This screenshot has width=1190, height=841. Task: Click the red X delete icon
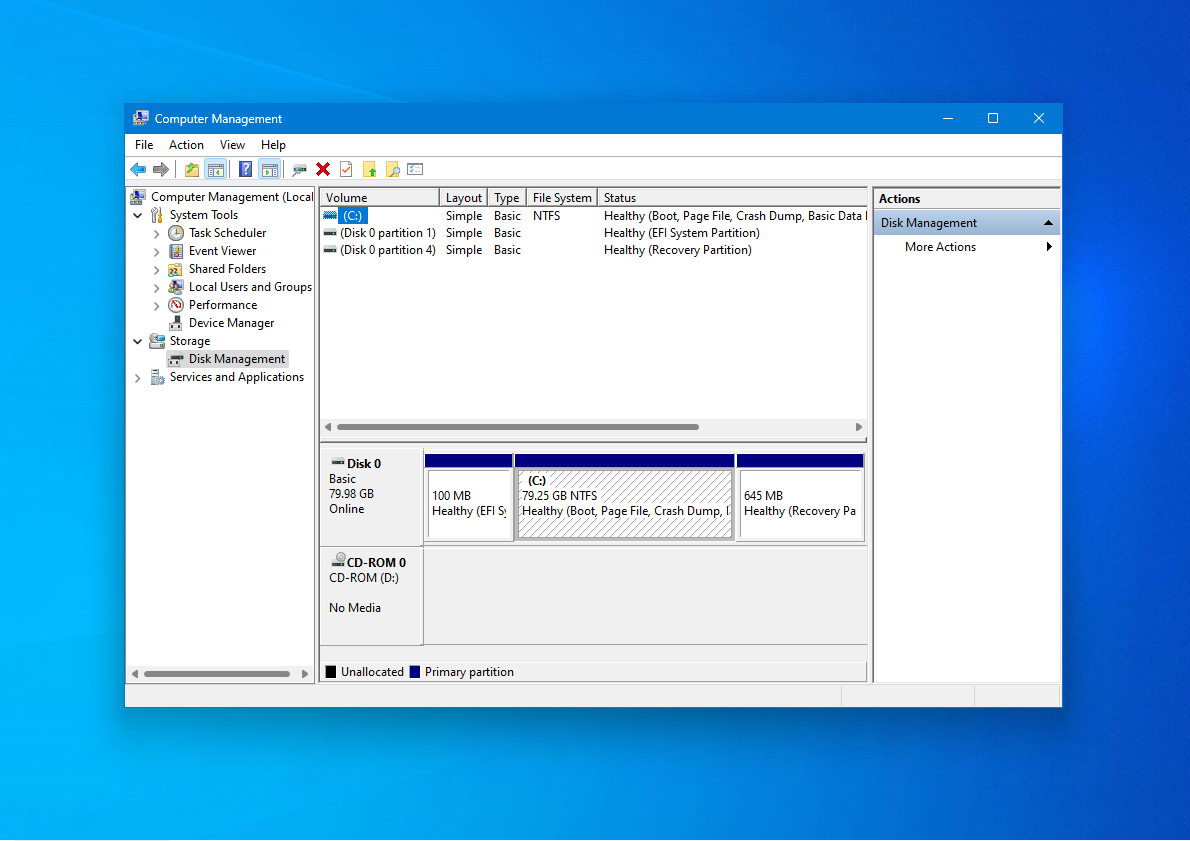coord(323,169)
